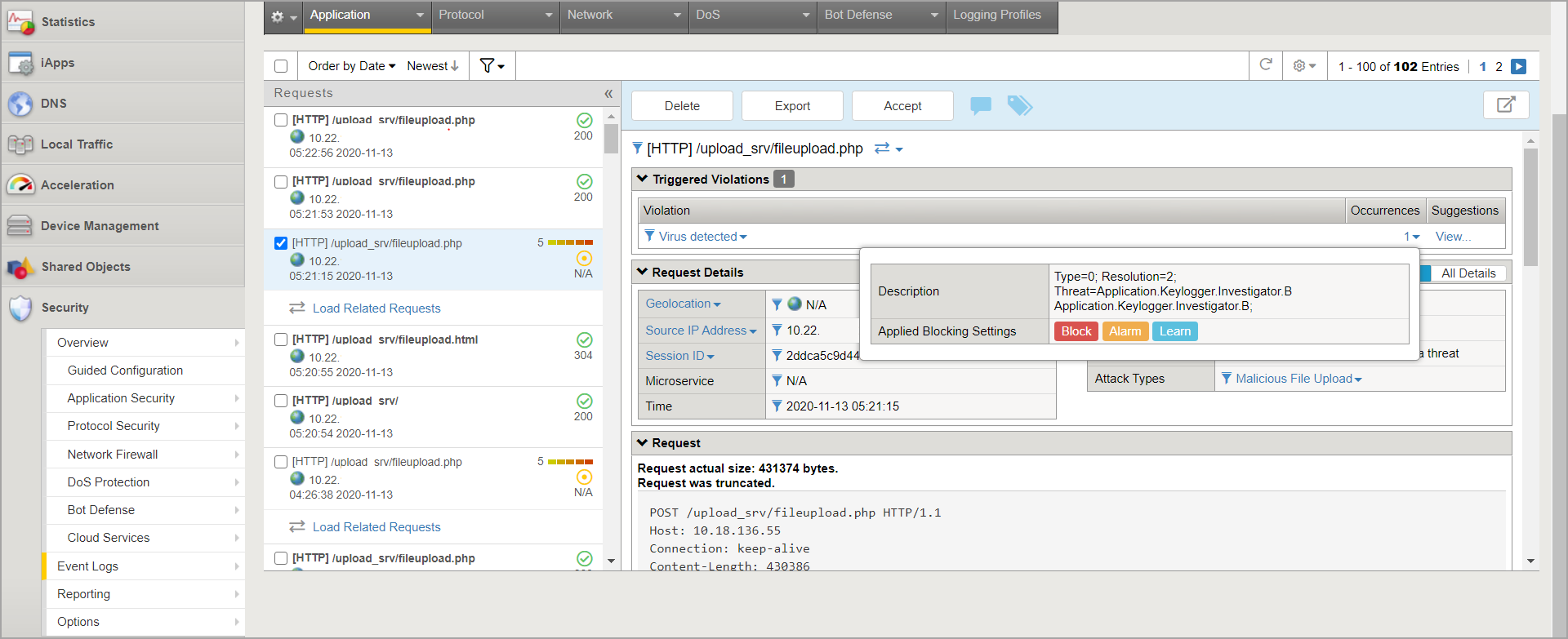Toggle the select-all requests checkbox
The width and height of the screenshot is (1568, 639).
[281, 66]
